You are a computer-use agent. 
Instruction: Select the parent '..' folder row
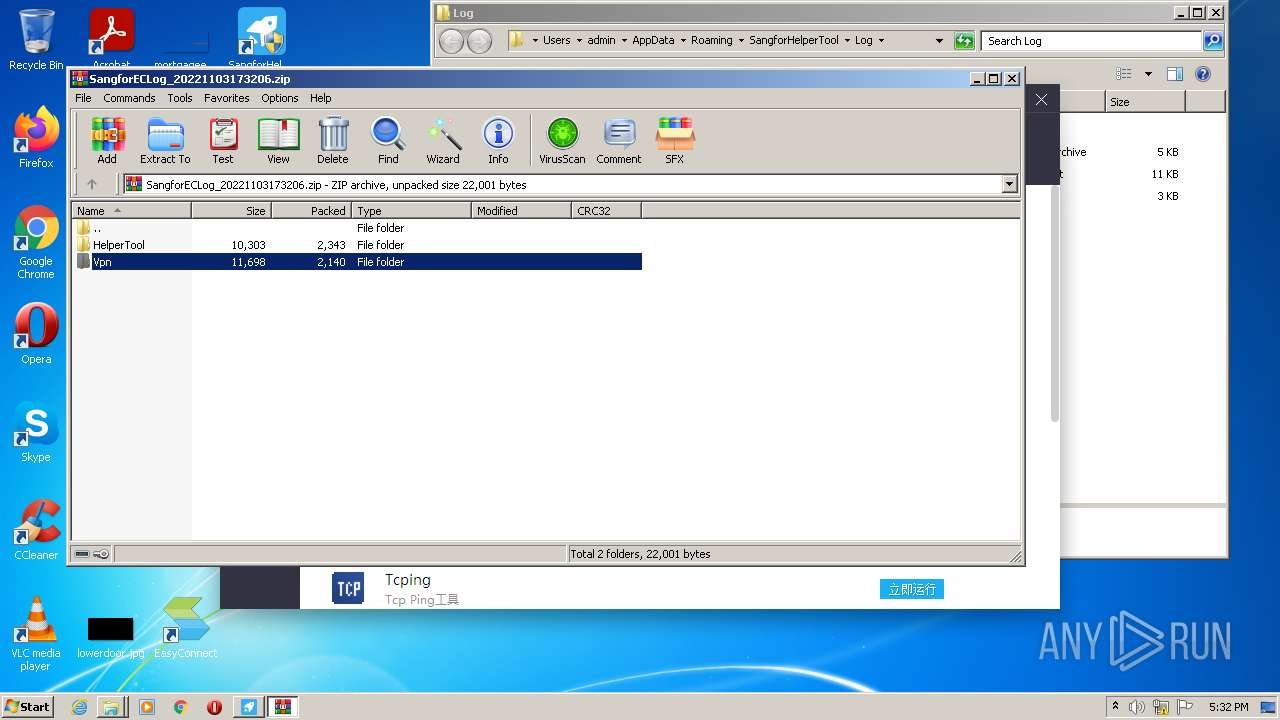pos(357,228)
